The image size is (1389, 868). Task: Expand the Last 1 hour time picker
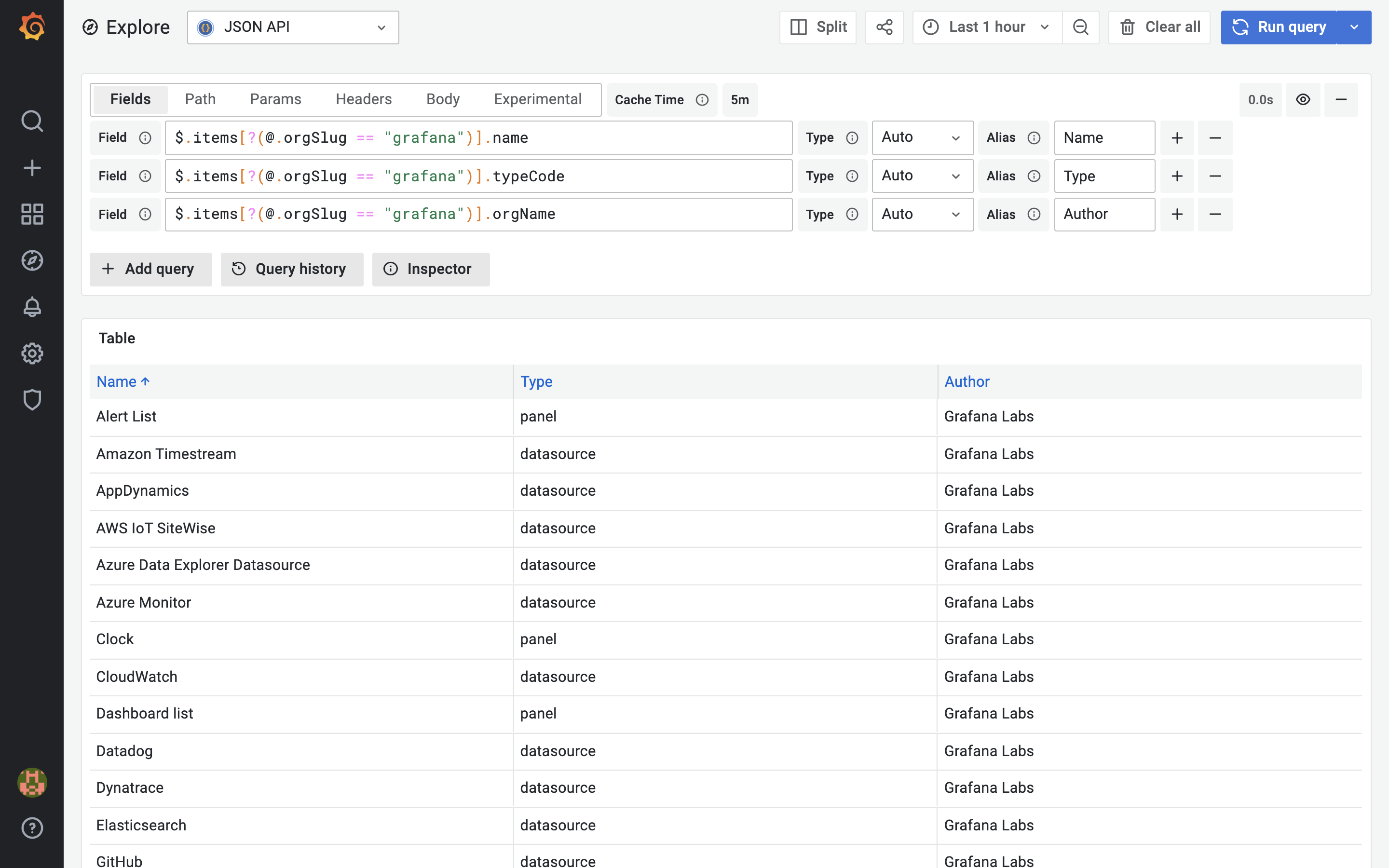(x=987, y=27)
